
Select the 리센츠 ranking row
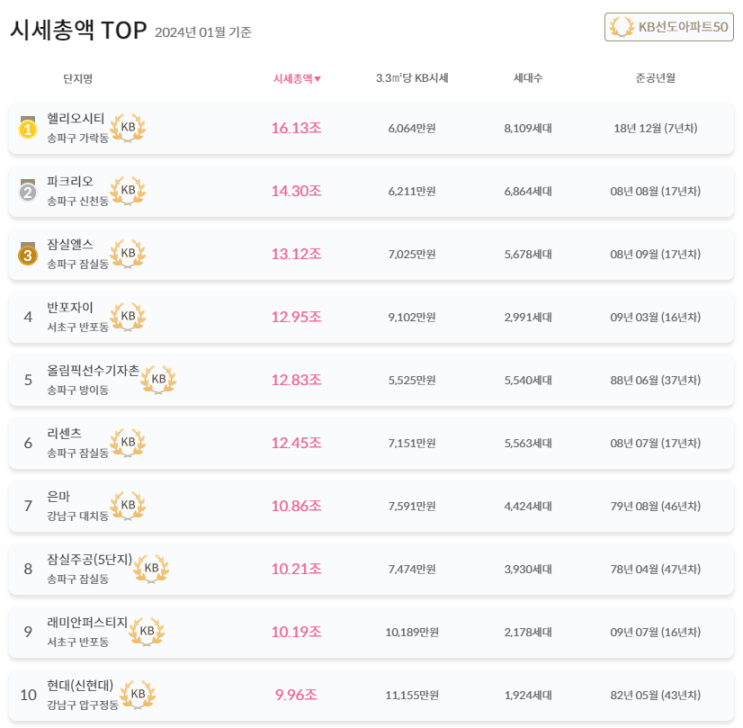[371, 443]
